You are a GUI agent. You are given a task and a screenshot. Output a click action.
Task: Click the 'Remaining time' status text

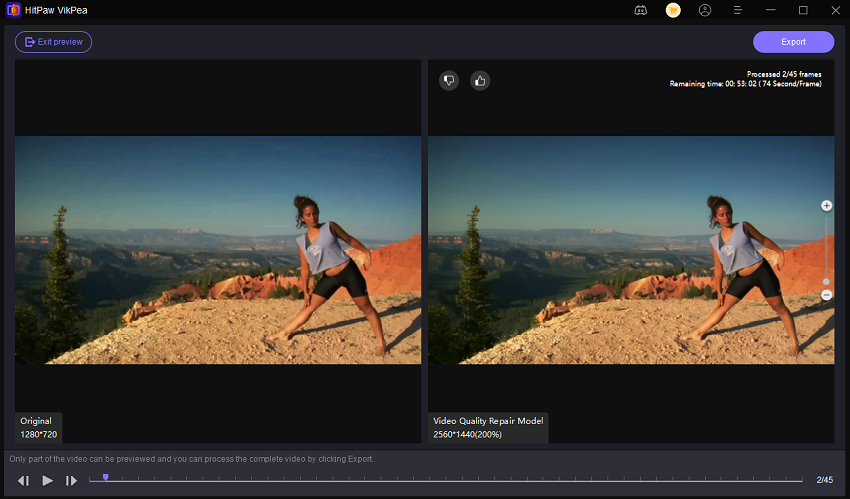745,84
